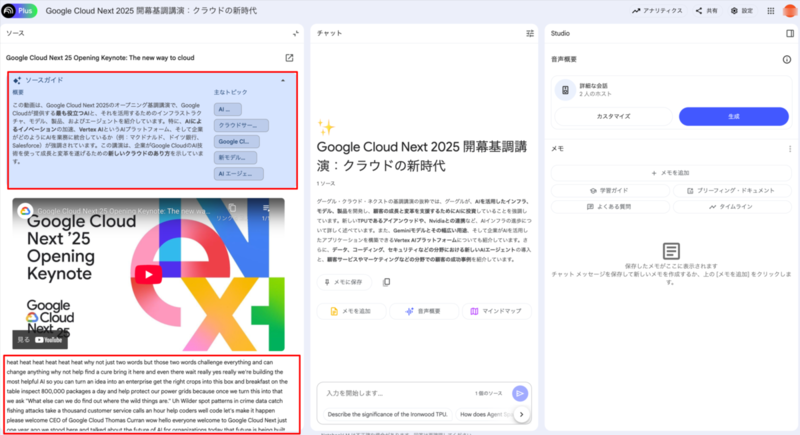Image resolution: width=800 pixels, height=435 pixels.
Task: Select the 新モデル... topic chip
Action: 235,158
